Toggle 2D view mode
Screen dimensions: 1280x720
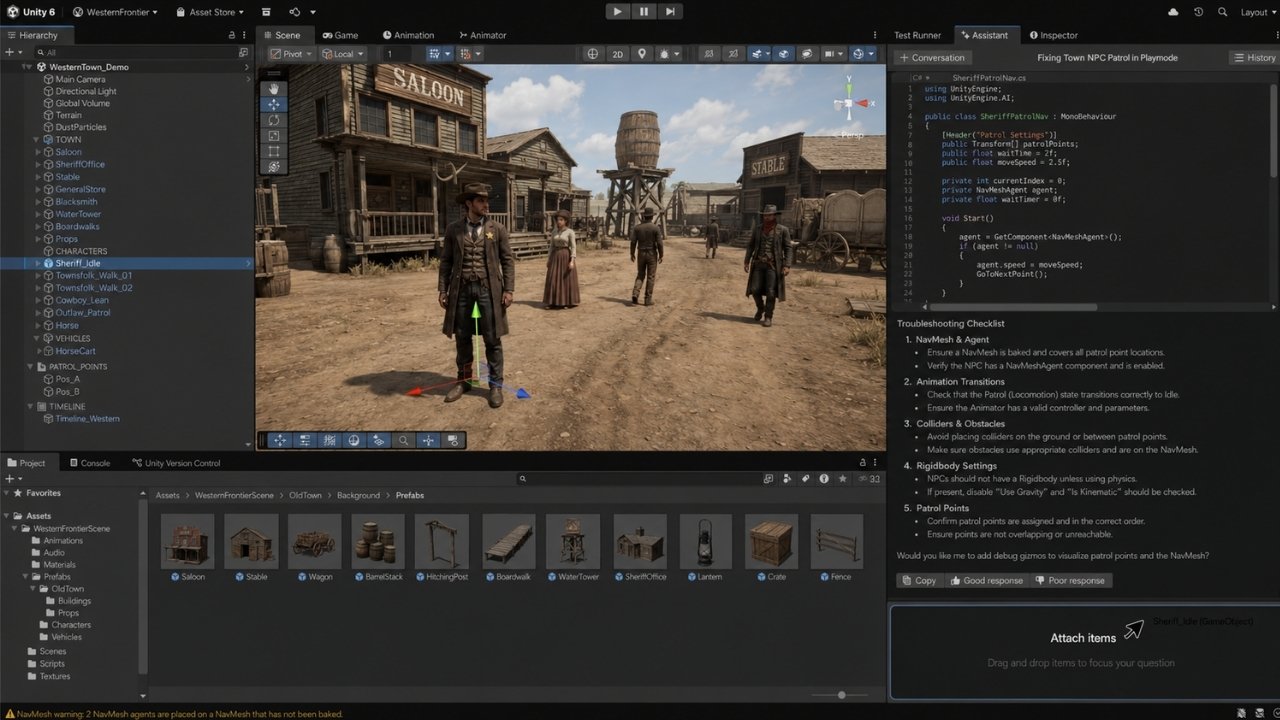point(618,54)
